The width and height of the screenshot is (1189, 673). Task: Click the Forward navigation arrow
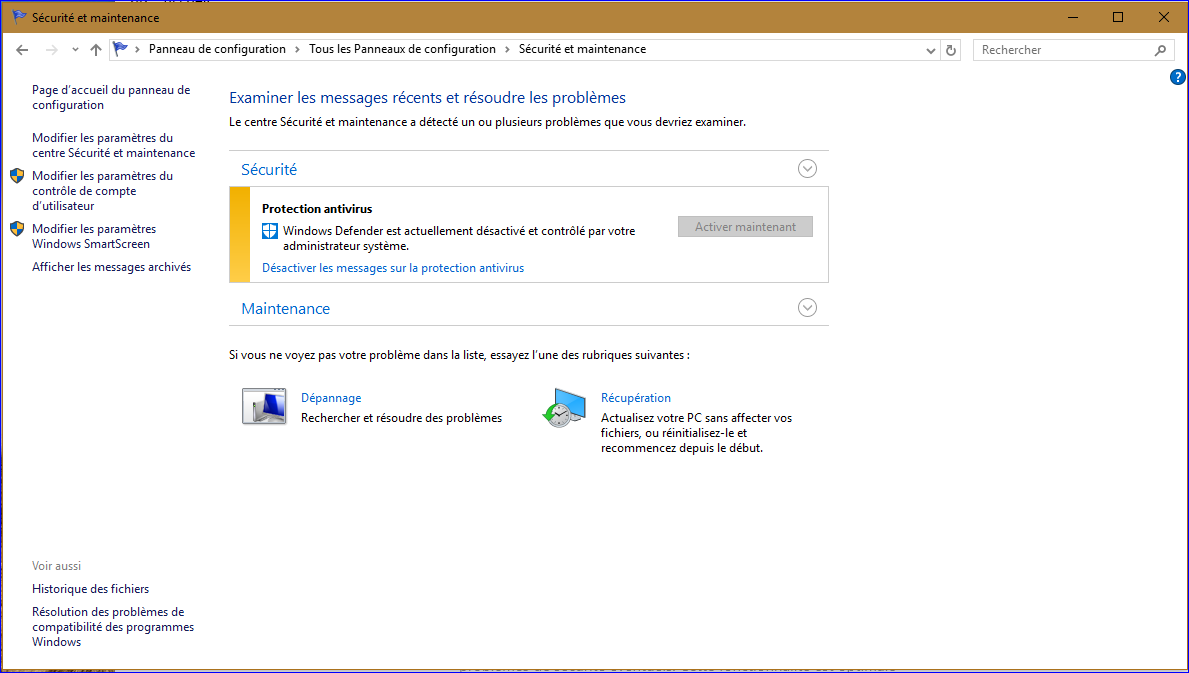(x=52, y=50)
